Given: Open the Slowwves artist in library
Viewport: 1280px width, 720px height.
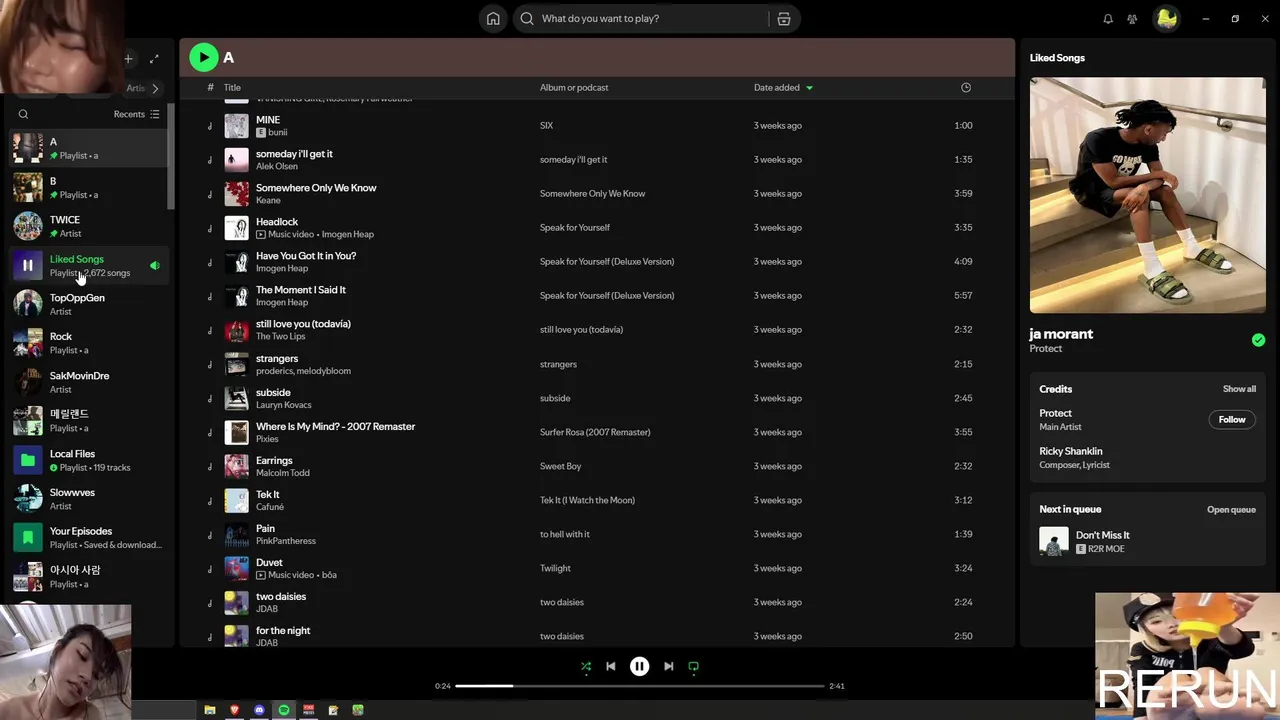Looking at the screenshot, I should point(90,499).
